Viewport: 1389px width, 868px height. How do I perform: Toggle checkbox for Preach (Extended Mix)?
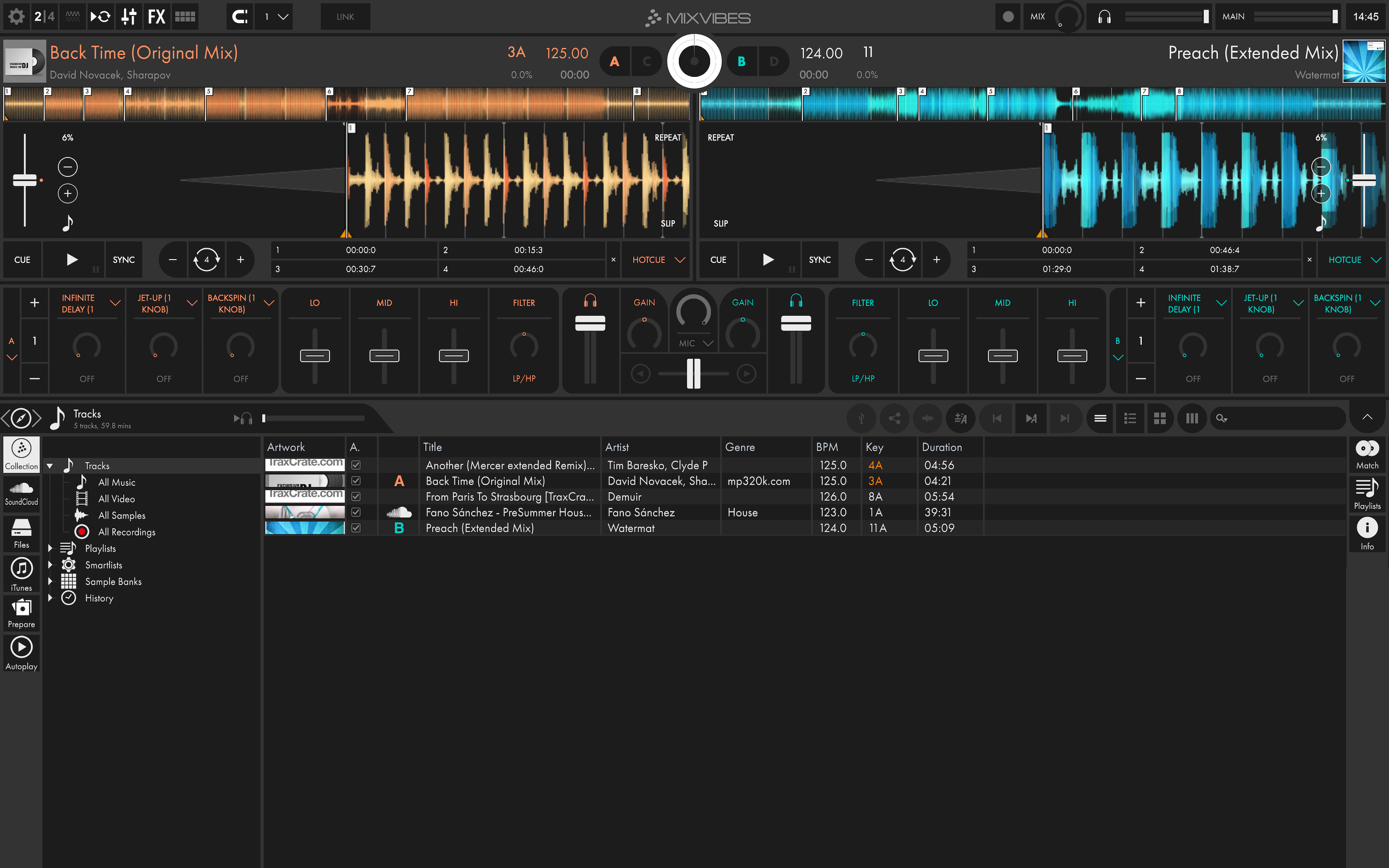point(356,528)
